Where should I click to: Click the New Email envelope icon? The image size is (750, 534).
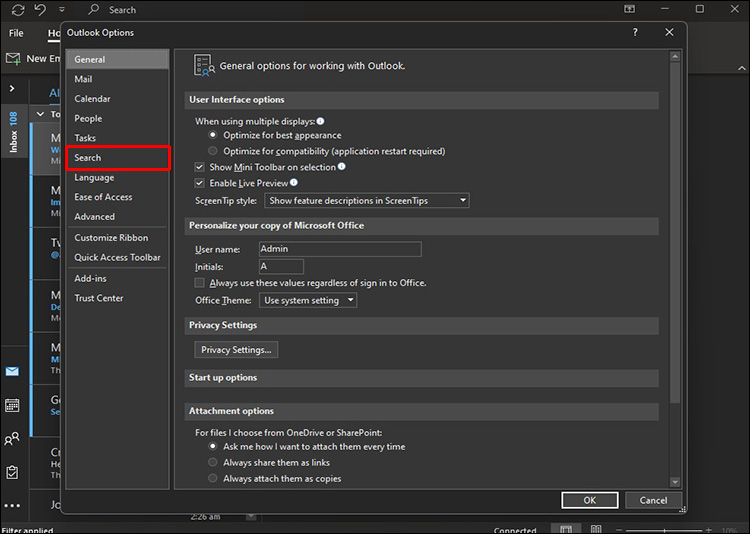tap(13, 59)
